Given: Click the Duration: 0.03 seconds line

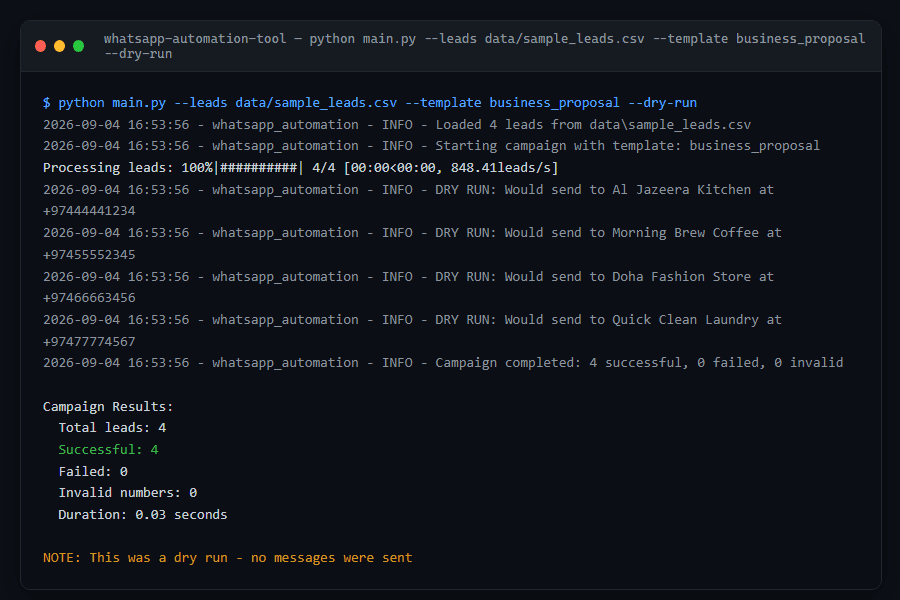Looking at the screenshot, I should (x=142, y=514).
